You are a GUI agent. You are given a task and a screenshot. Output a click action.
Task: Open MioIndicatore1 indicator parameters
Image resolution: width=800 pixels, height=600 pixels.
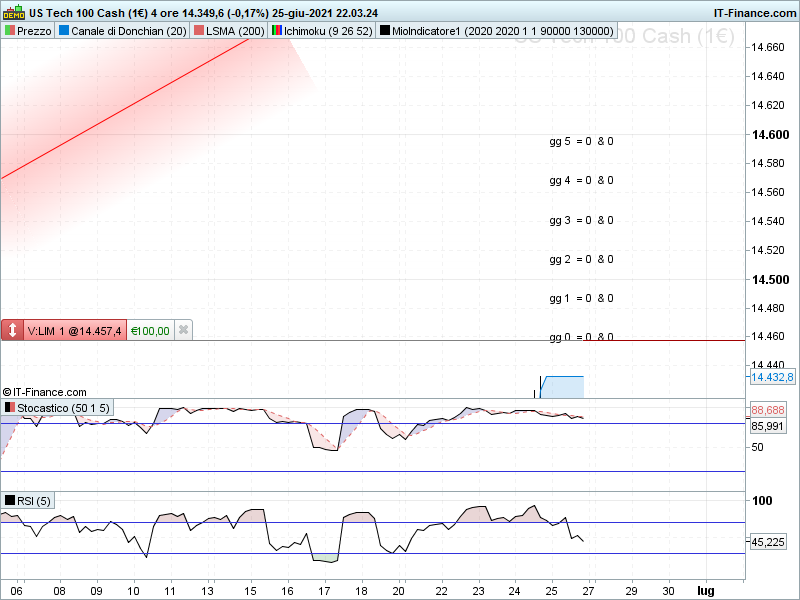pos(503,31)
